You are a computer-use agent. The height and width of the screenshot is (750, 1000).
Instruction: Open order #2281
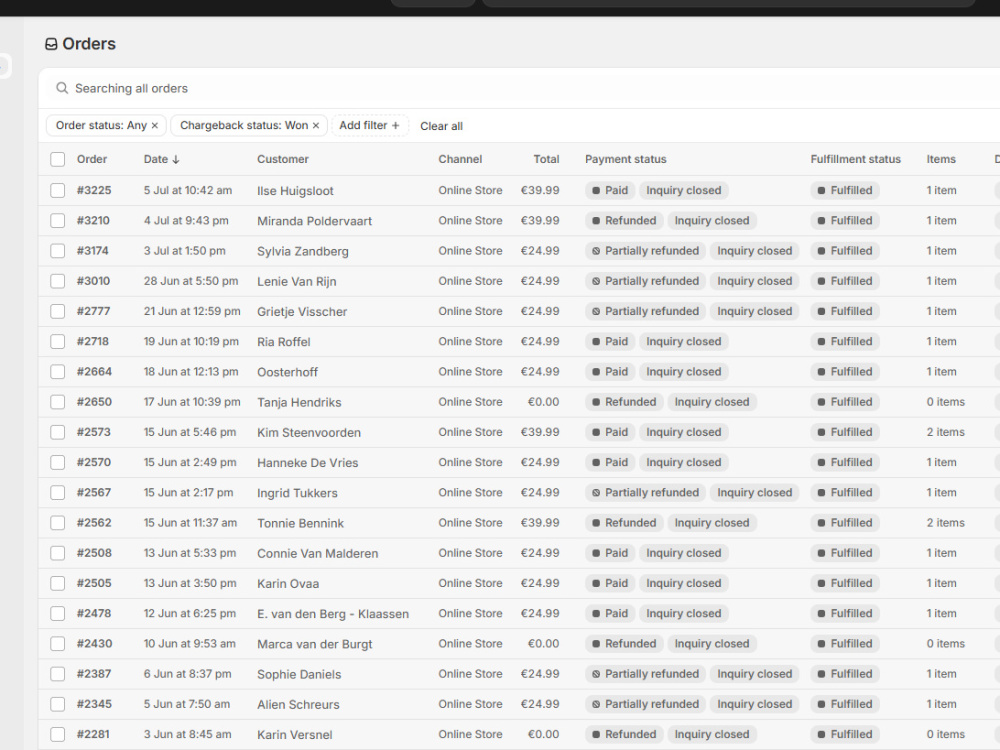(93, 734)
